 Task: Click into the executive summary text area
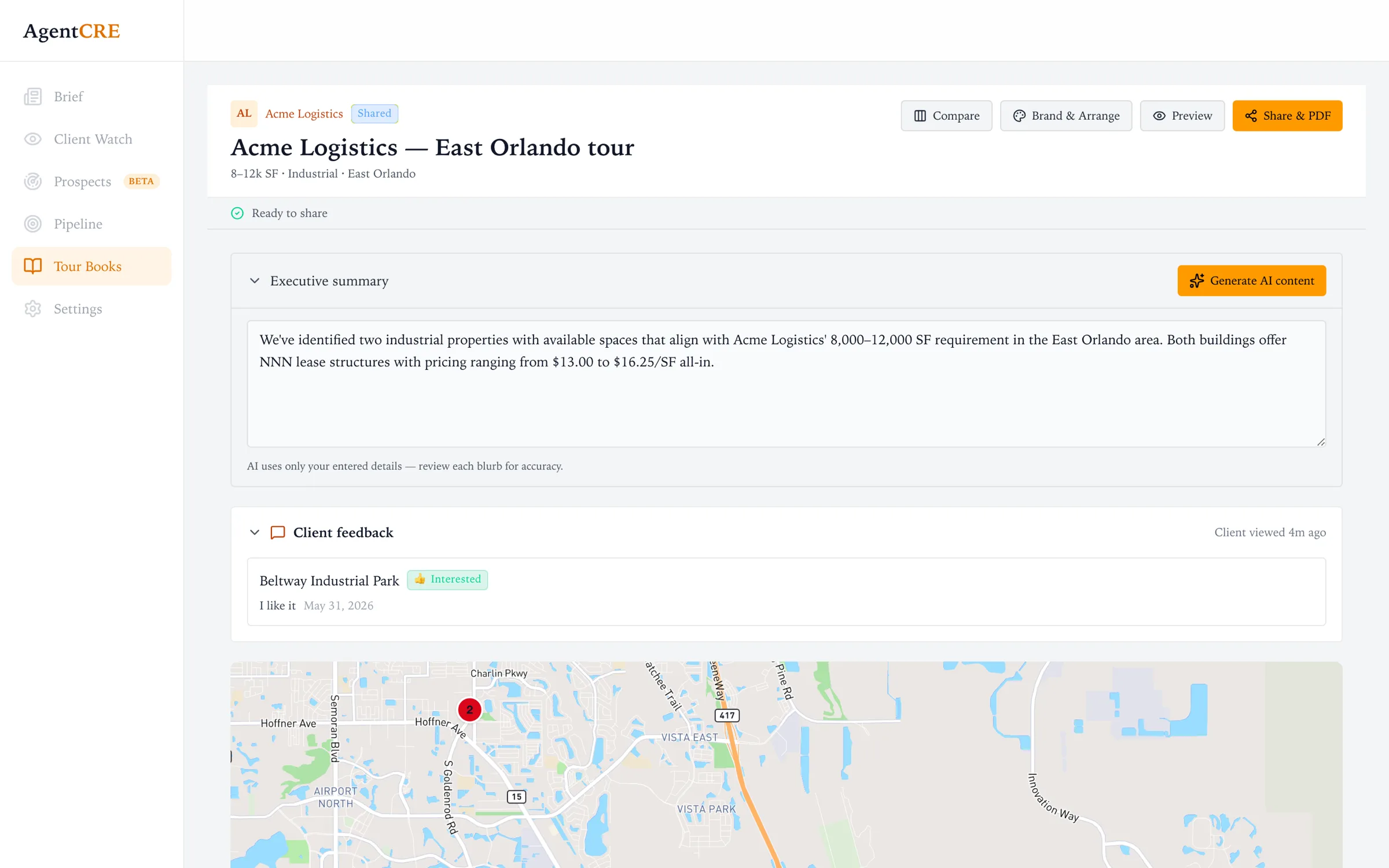(787, 384)
